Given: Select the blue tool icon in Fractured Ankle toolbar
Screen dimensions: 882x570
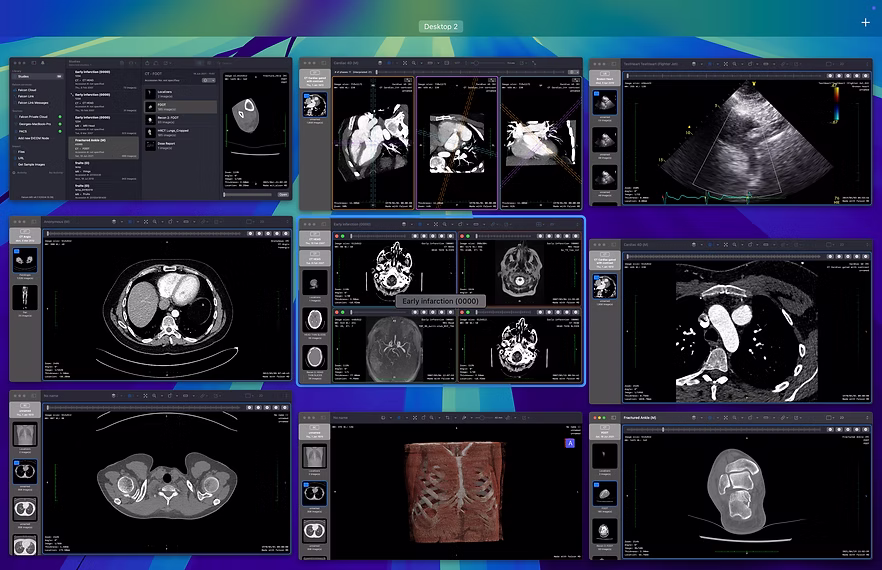Looking at the screenshot, I should [x=710, y=418].
